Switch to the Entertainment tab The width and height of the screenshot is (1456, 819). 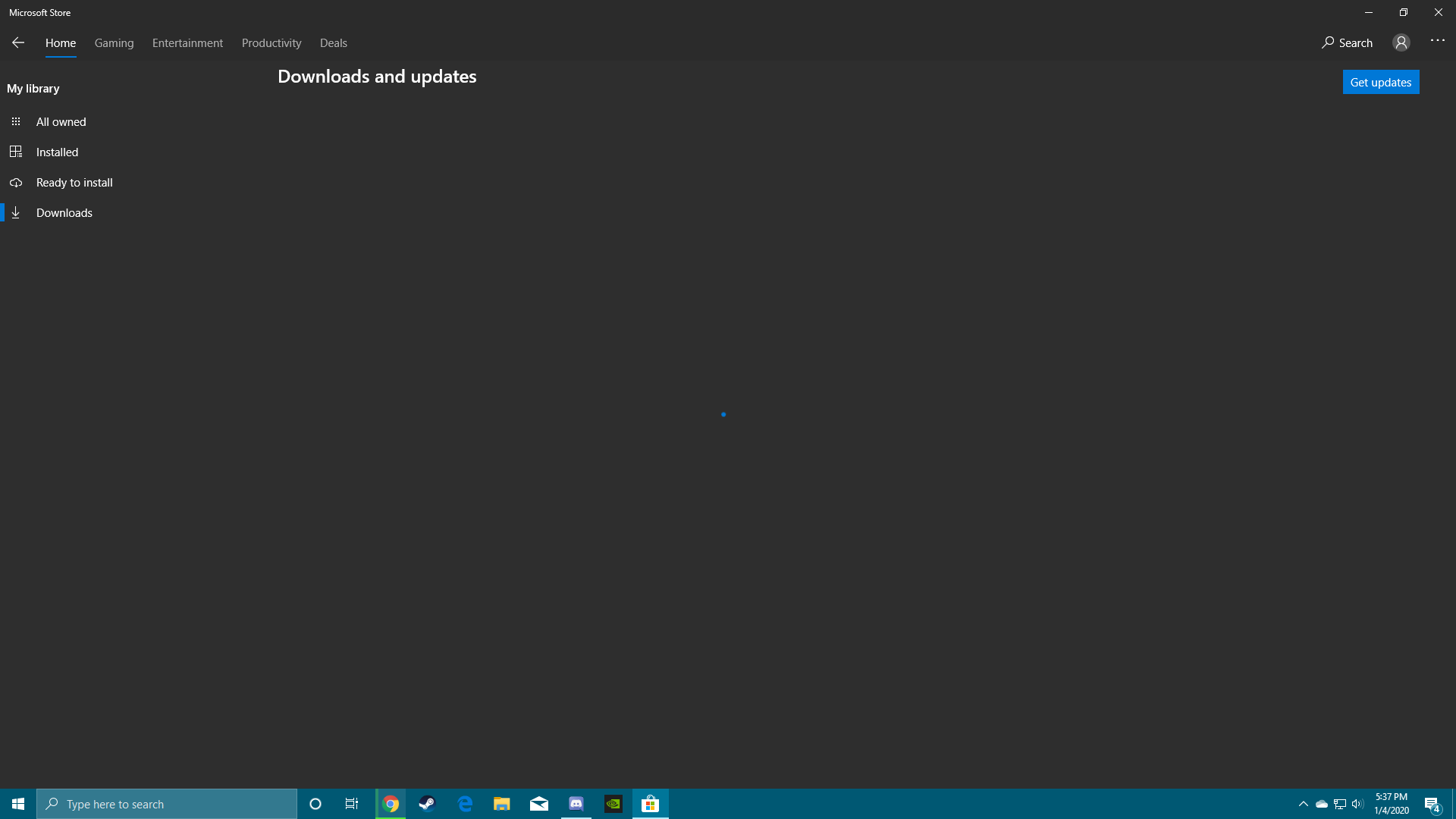coord(187,42)
